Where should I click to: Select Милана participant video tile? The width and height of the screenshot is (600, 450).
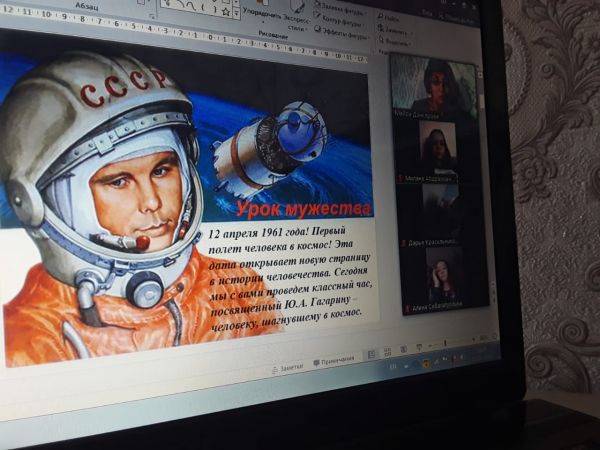point(437,148)
